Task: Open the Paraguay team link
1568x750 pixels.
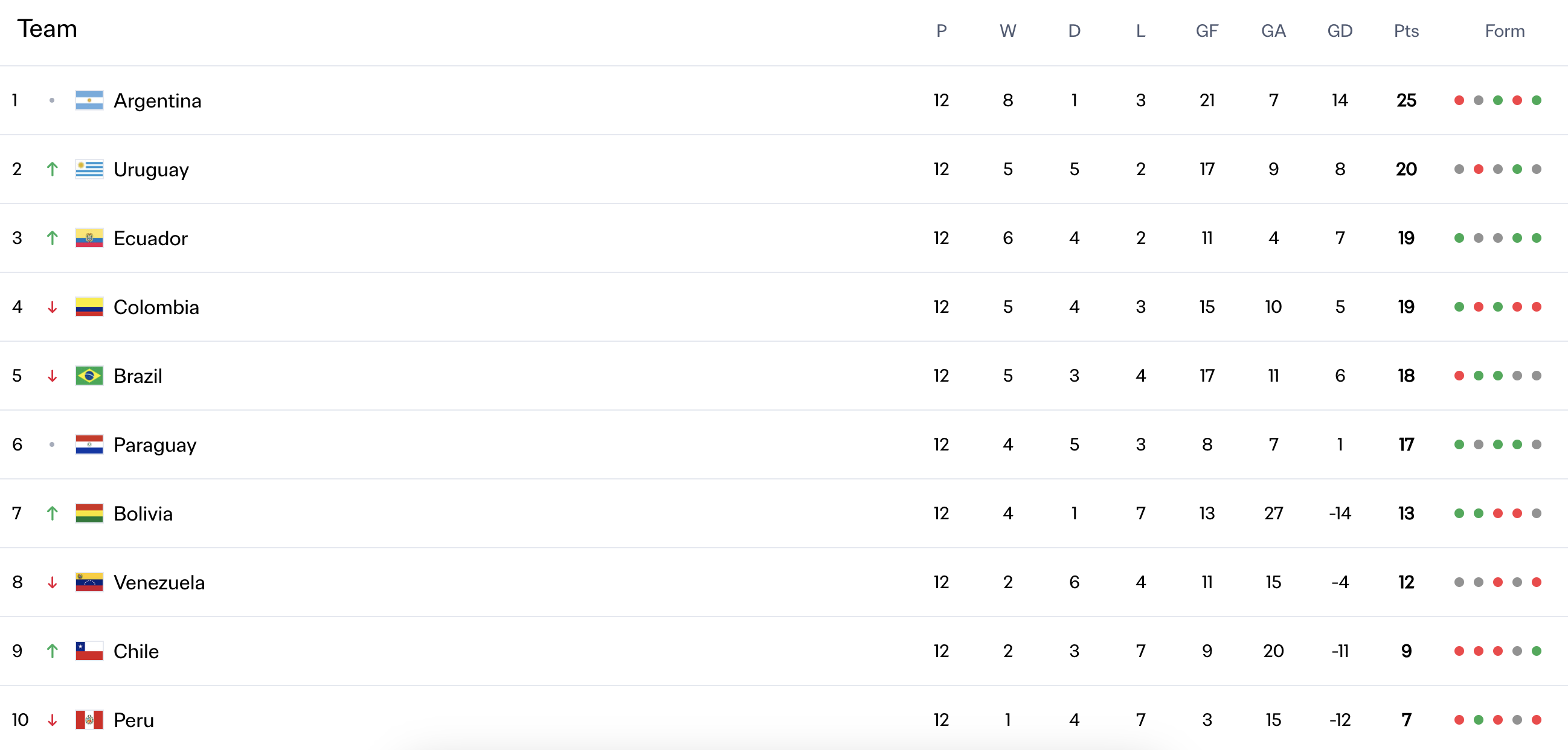Action: pos(155,445)
